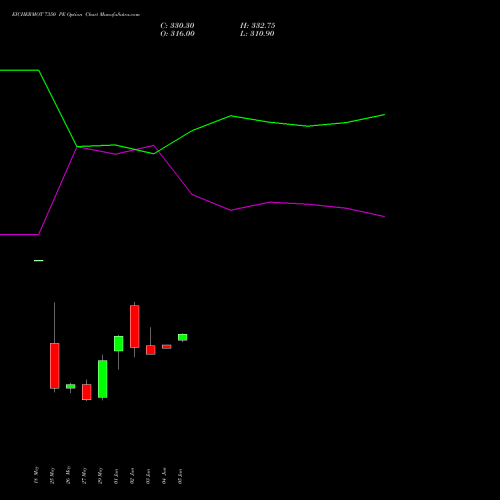The width and height of the screenshot is (500, 500).
Task: Select the 04 Jun date label
Action: (164, 476)
